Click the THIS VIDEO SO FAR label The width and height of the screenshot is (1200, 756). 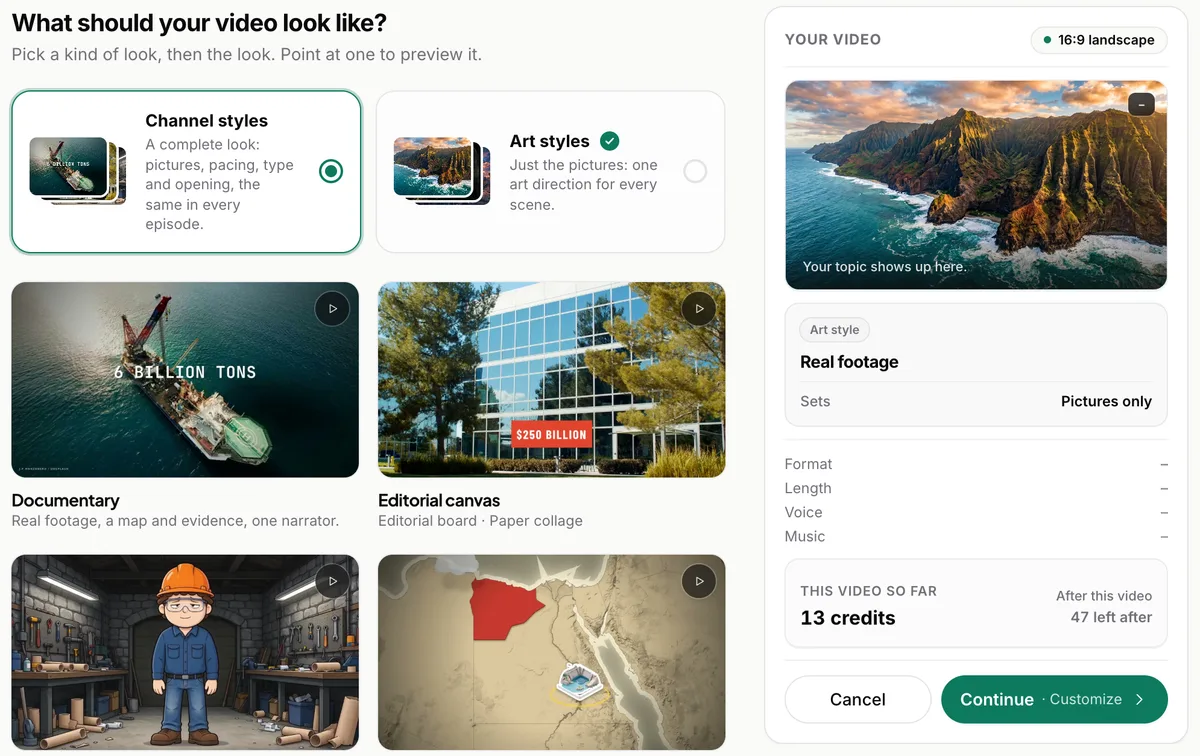(868, 591)
